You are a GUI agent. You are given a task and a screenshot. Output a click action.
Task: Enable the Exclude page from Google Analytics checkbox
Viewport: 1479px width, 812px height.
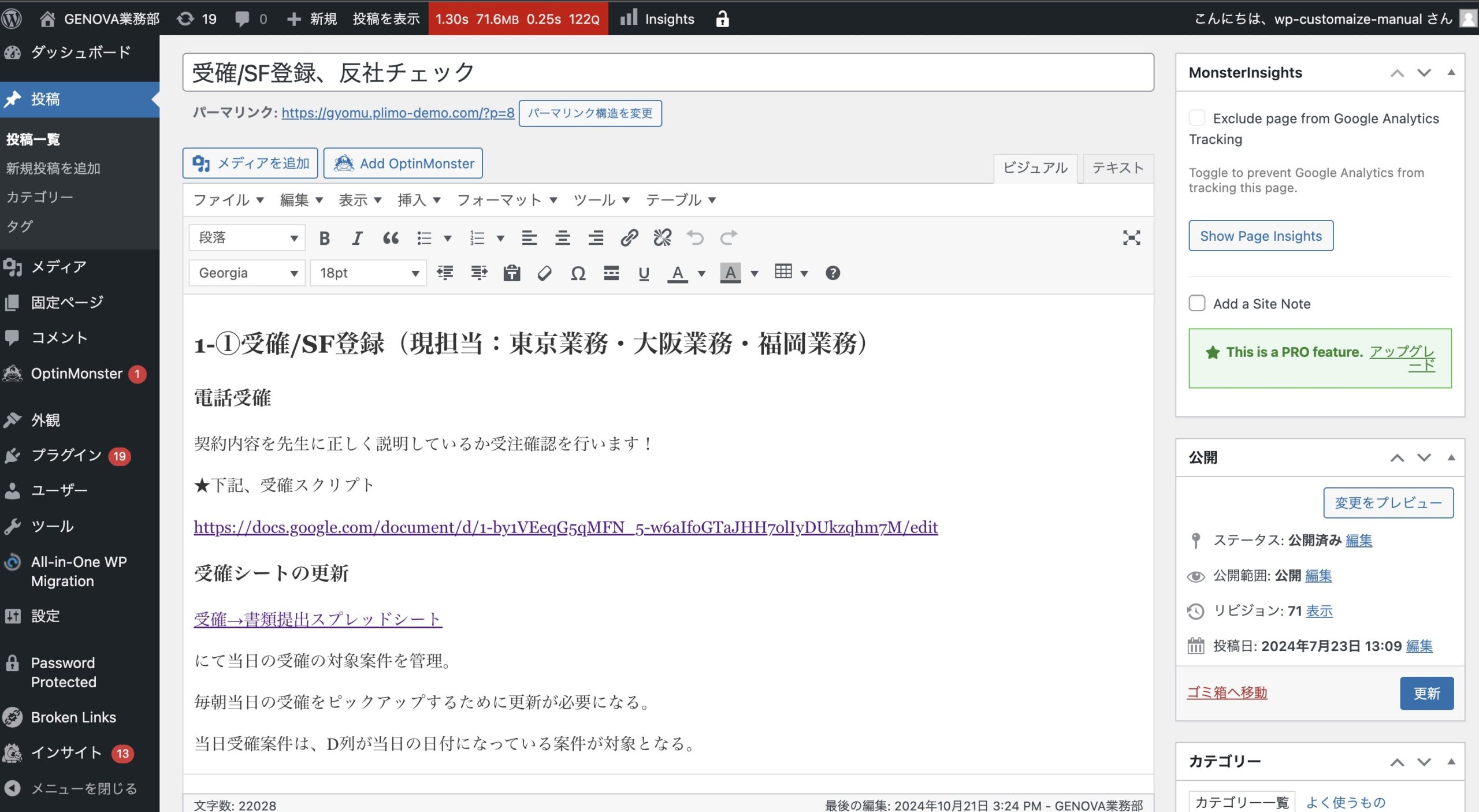tap(1196, 118)
